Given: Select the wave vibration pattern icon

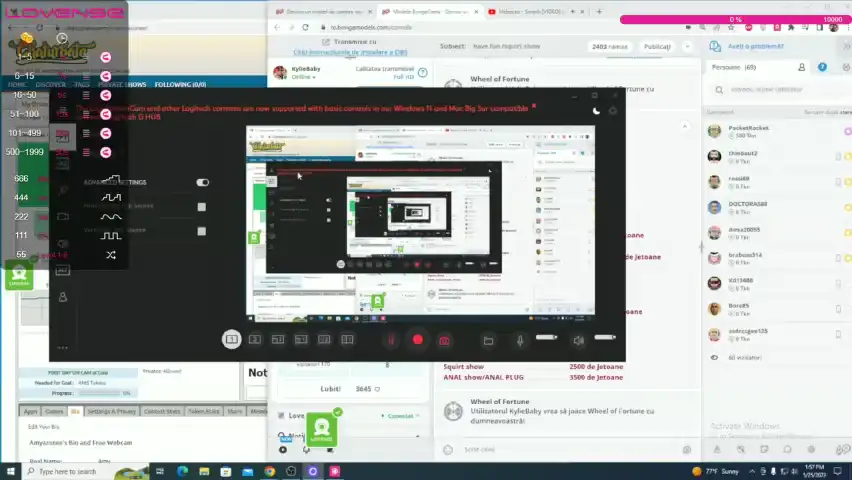Looking at the screenshot, I should pyautogui.click(x=111, y=216).
